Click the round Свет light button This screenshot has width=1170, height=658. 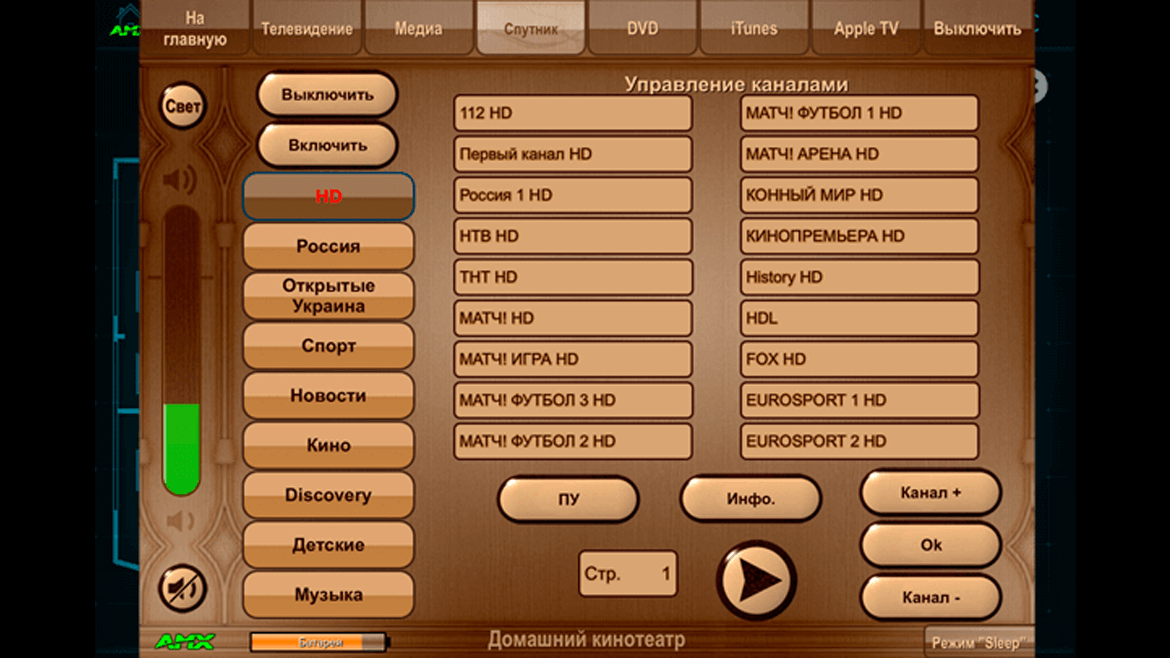[x=182, y=106]
